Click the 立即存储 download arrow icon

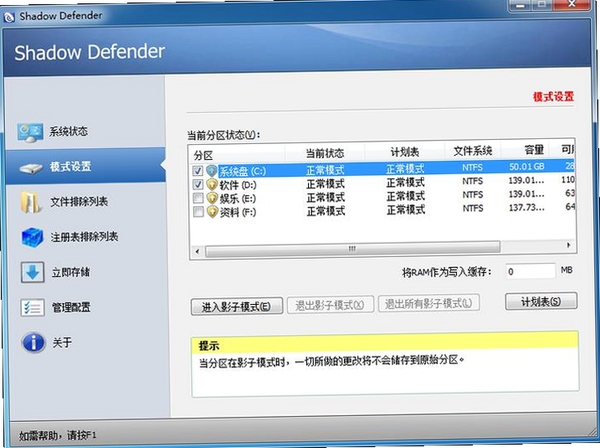click(x=32, y=272)
